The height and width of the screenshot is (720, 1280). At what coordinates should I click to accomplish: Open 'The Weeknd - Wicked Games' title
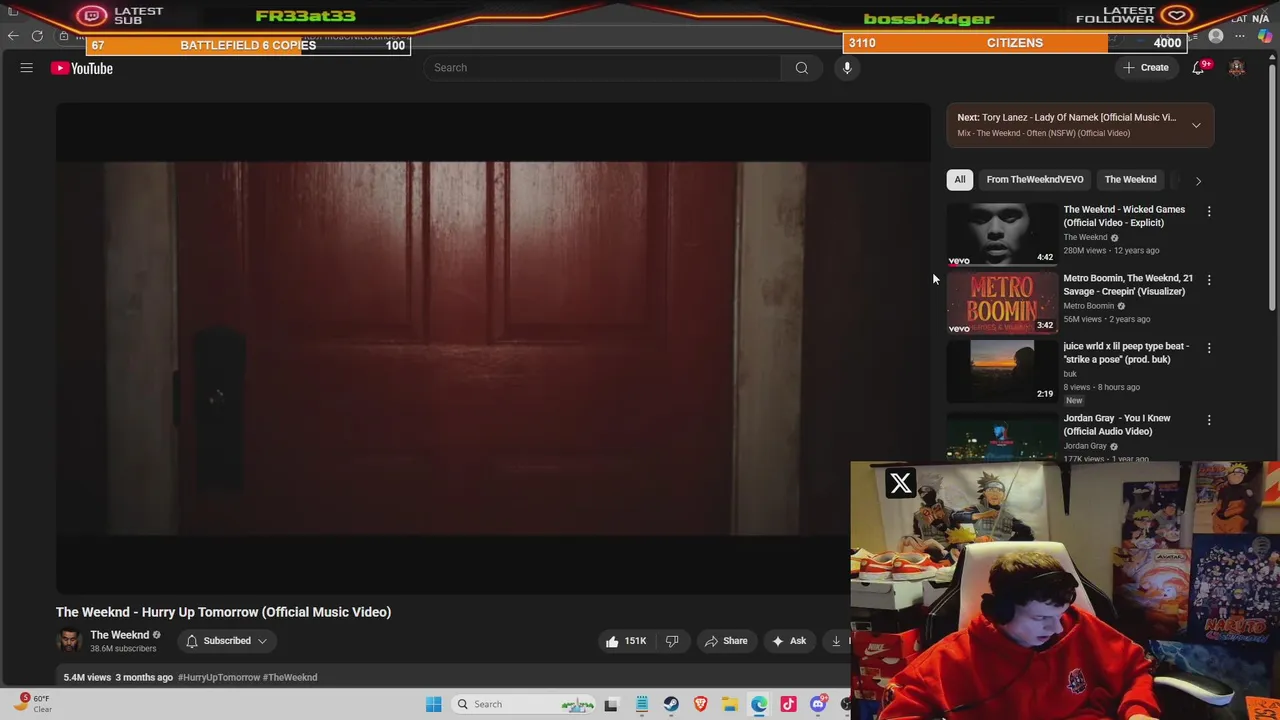[x=1124, y=216]
